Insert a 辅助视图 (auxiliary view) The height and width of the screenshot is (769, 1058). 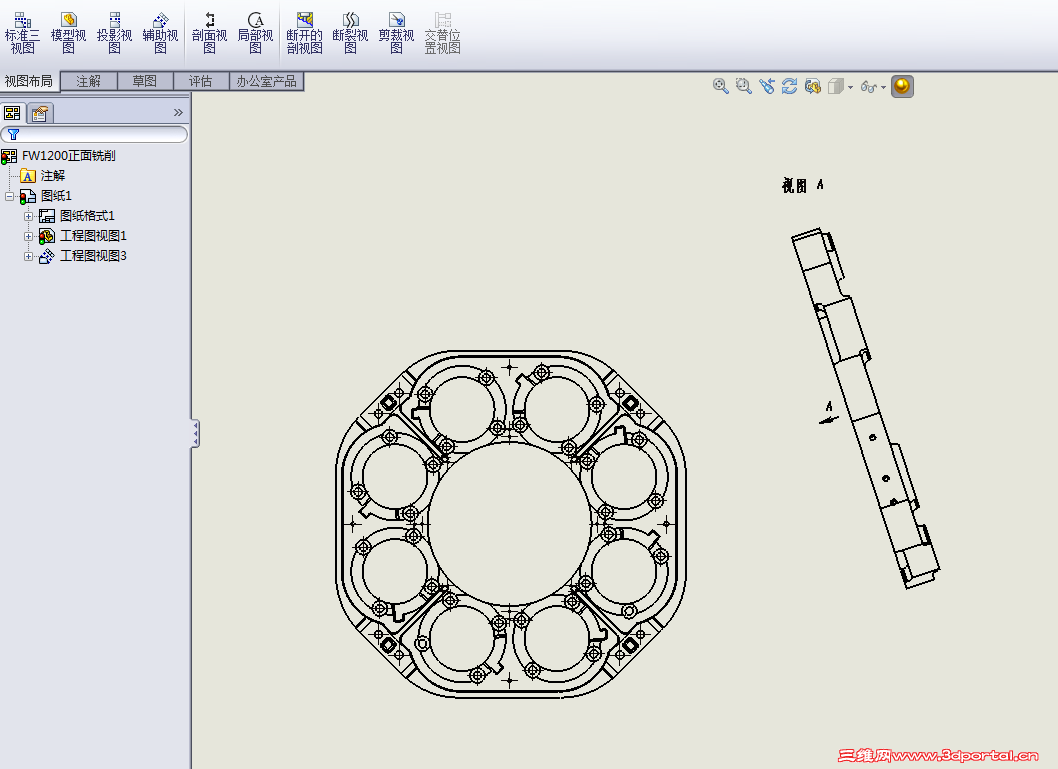(160, 32)
